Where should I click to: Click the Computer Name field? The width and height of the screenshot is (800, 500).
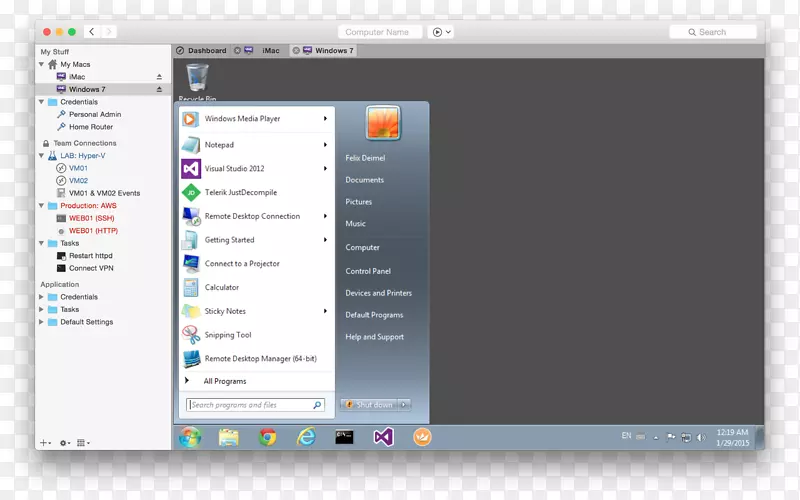(x=380, y=32)
